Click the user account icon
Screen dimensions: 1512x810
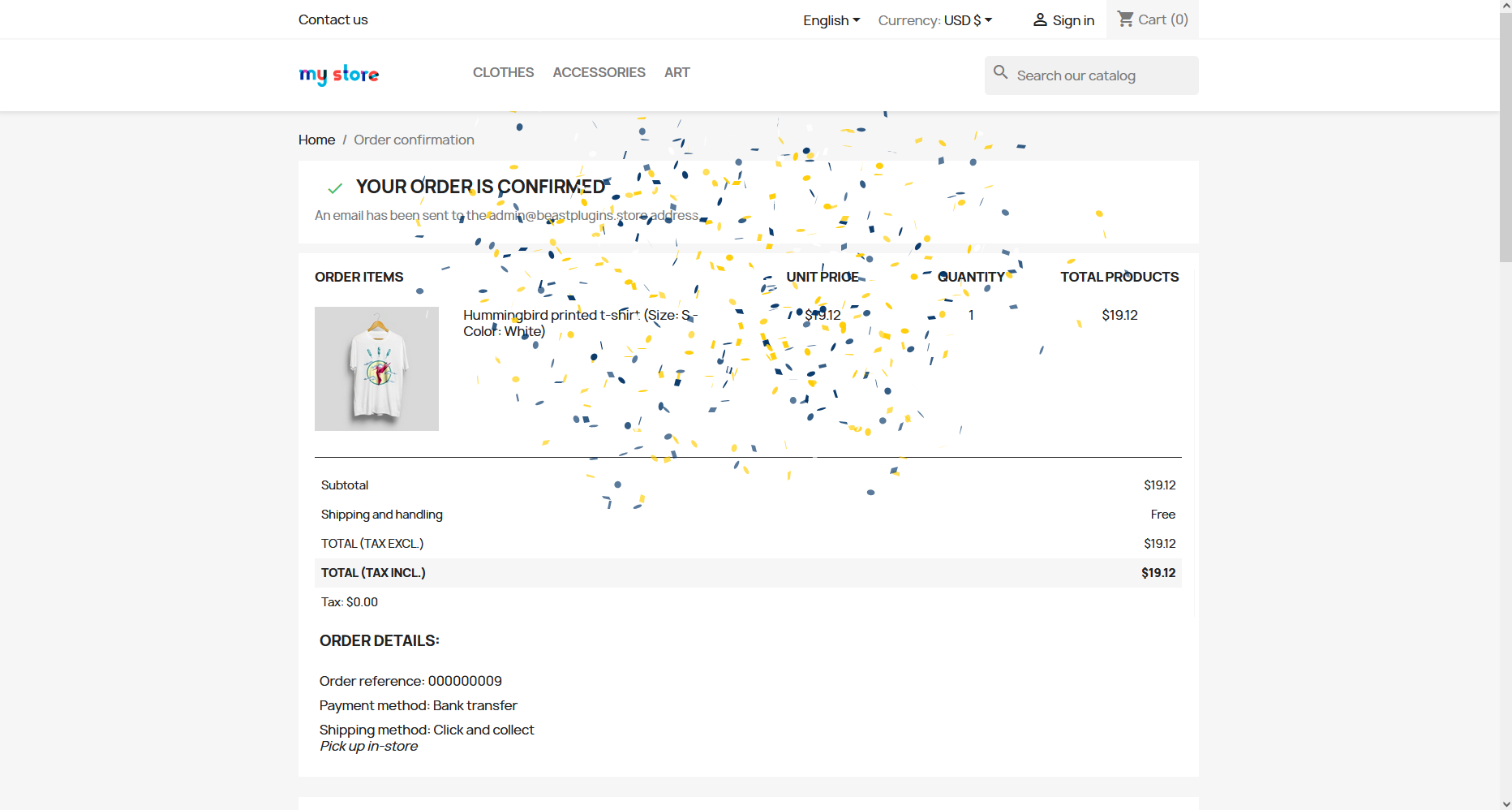(1039, 20)
